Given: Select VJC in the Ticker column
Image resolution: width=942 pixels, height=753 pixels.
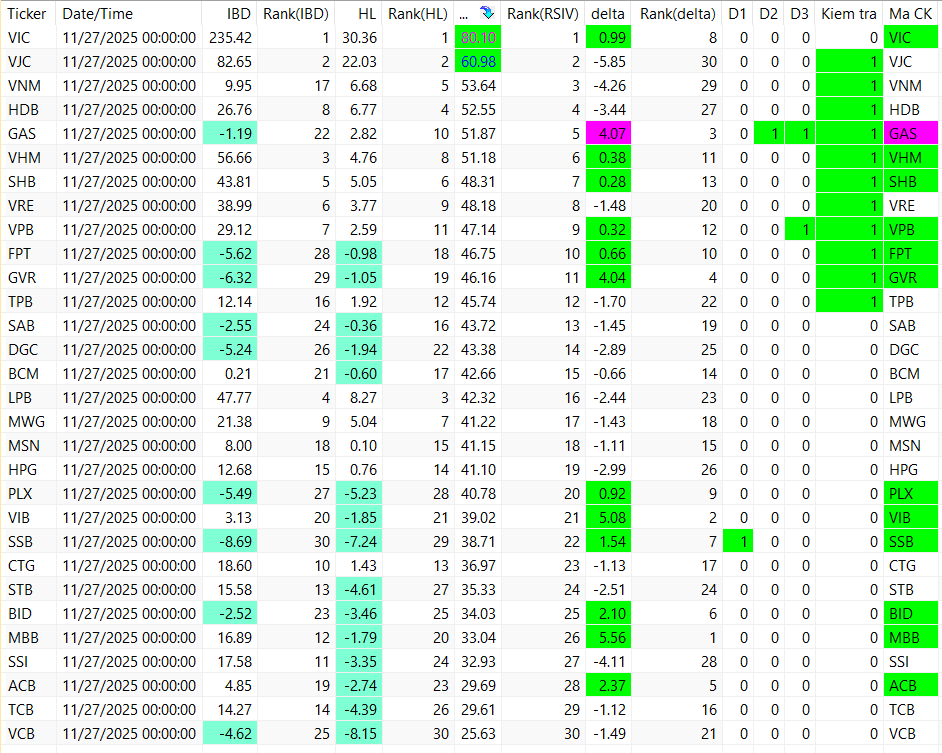Looking at the screenshot, I should tap(19, 62).
